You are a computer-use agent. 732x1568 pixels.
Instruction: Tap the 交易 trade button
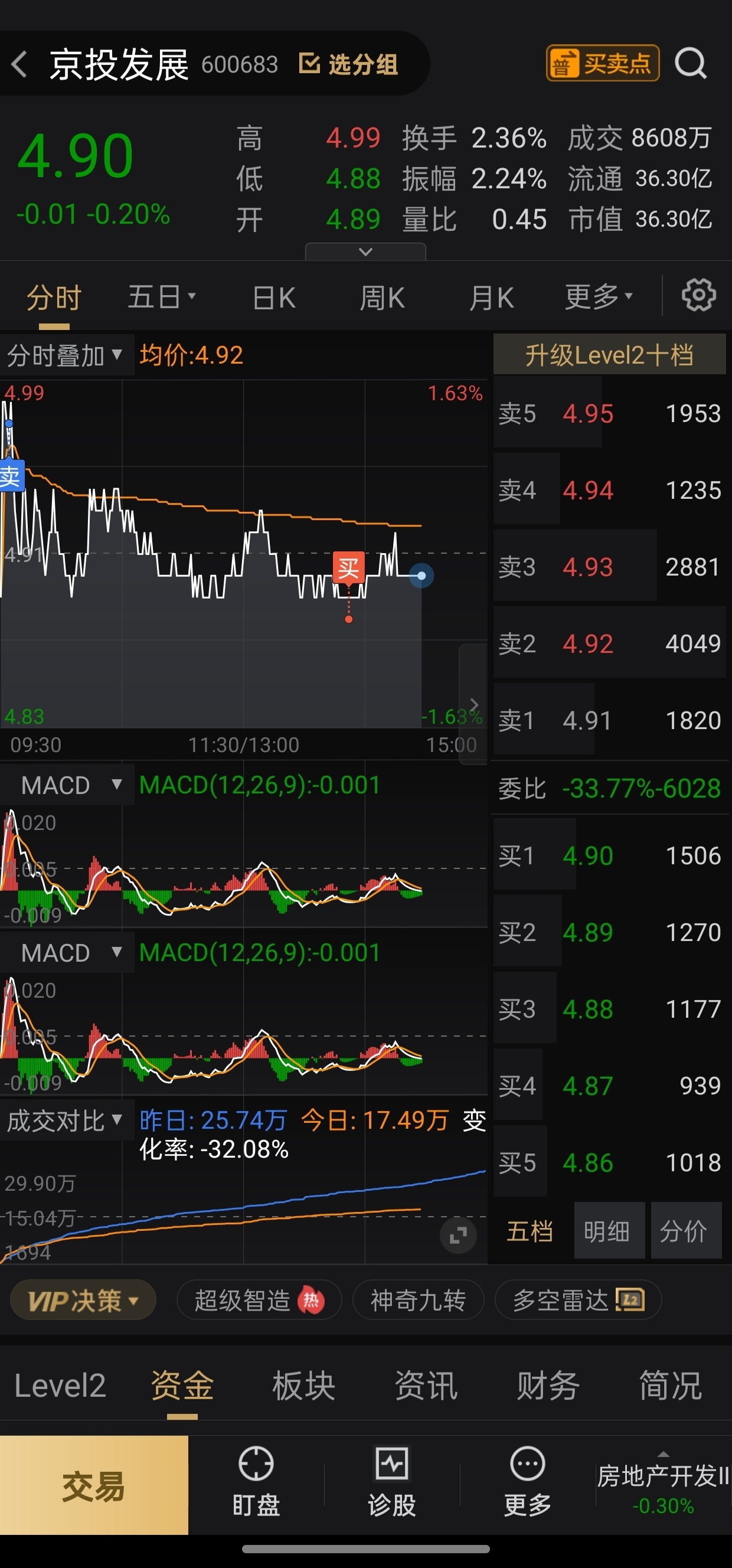(94, 1485)
